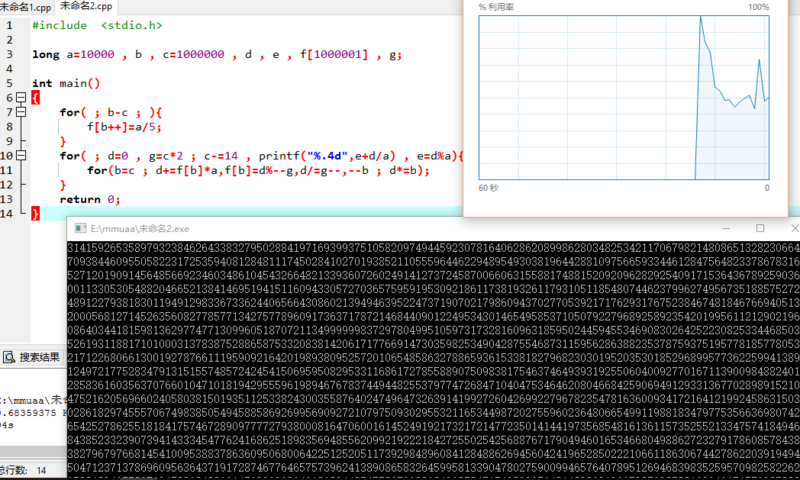Collapse the code fold at line 6
The width and height of the screenshot is (800, 480).
point(21,97)
